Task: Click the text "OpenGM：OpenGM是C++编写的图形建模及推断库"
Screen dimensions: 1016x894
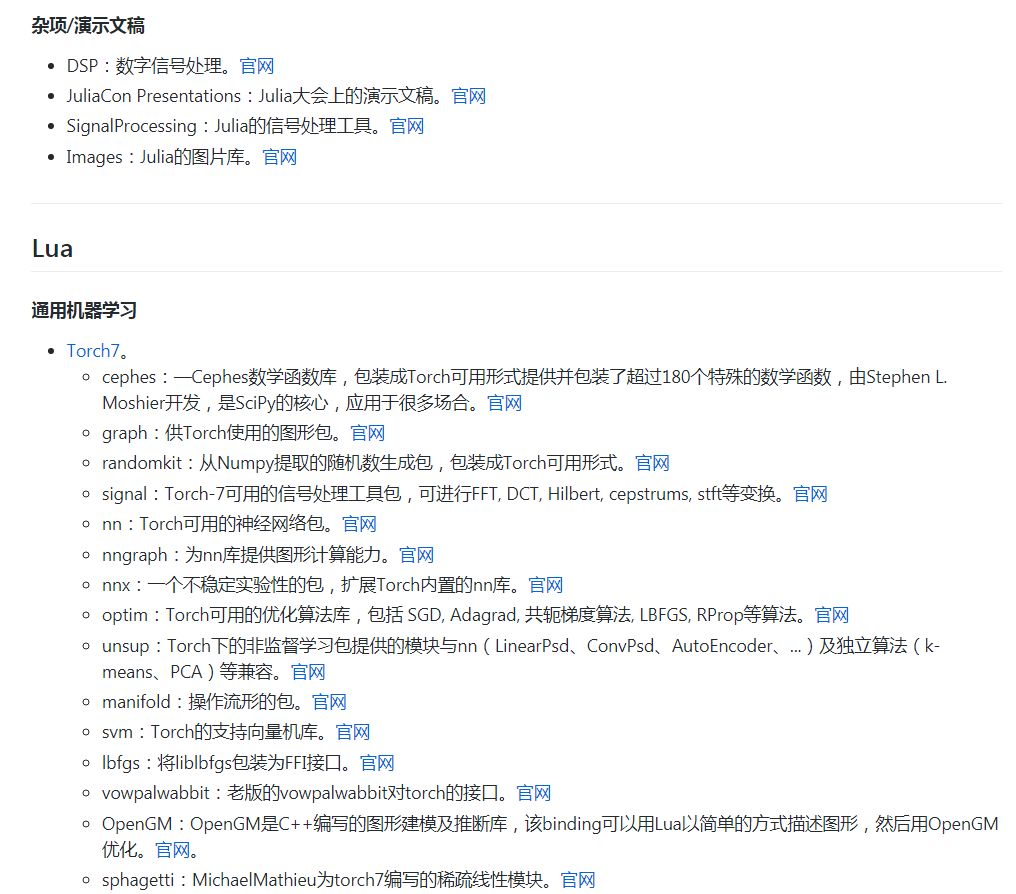Action: (x=305, y=824)
